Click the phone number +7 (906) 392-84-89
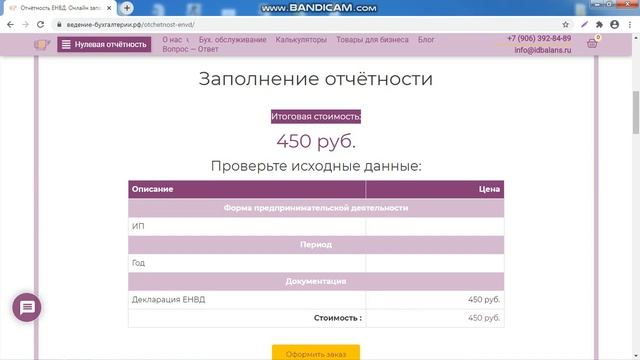640x360 pixels. tap(539, 38)
